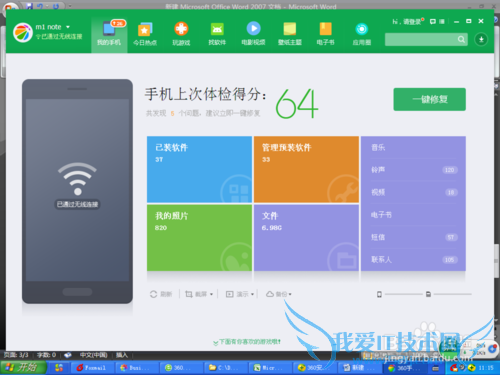Click the hi, 请登录 login link
Image resolution: width=500 pixels, height=375 pixels.
408,22
